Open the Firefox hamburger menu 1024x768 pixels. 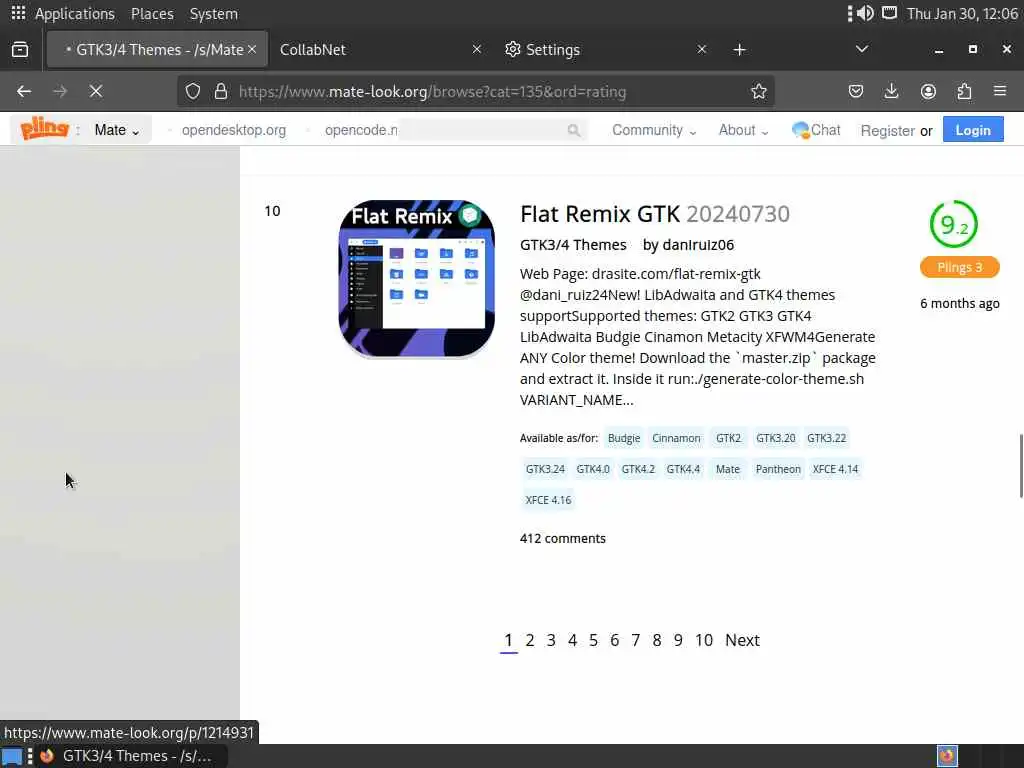1000,91
